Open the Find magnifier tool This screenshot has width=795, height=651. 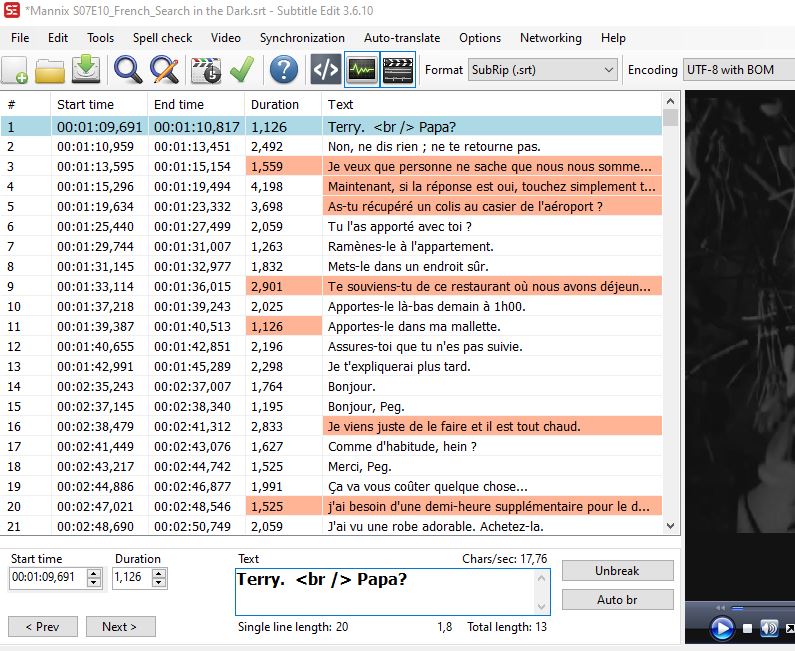pos(128,69)
